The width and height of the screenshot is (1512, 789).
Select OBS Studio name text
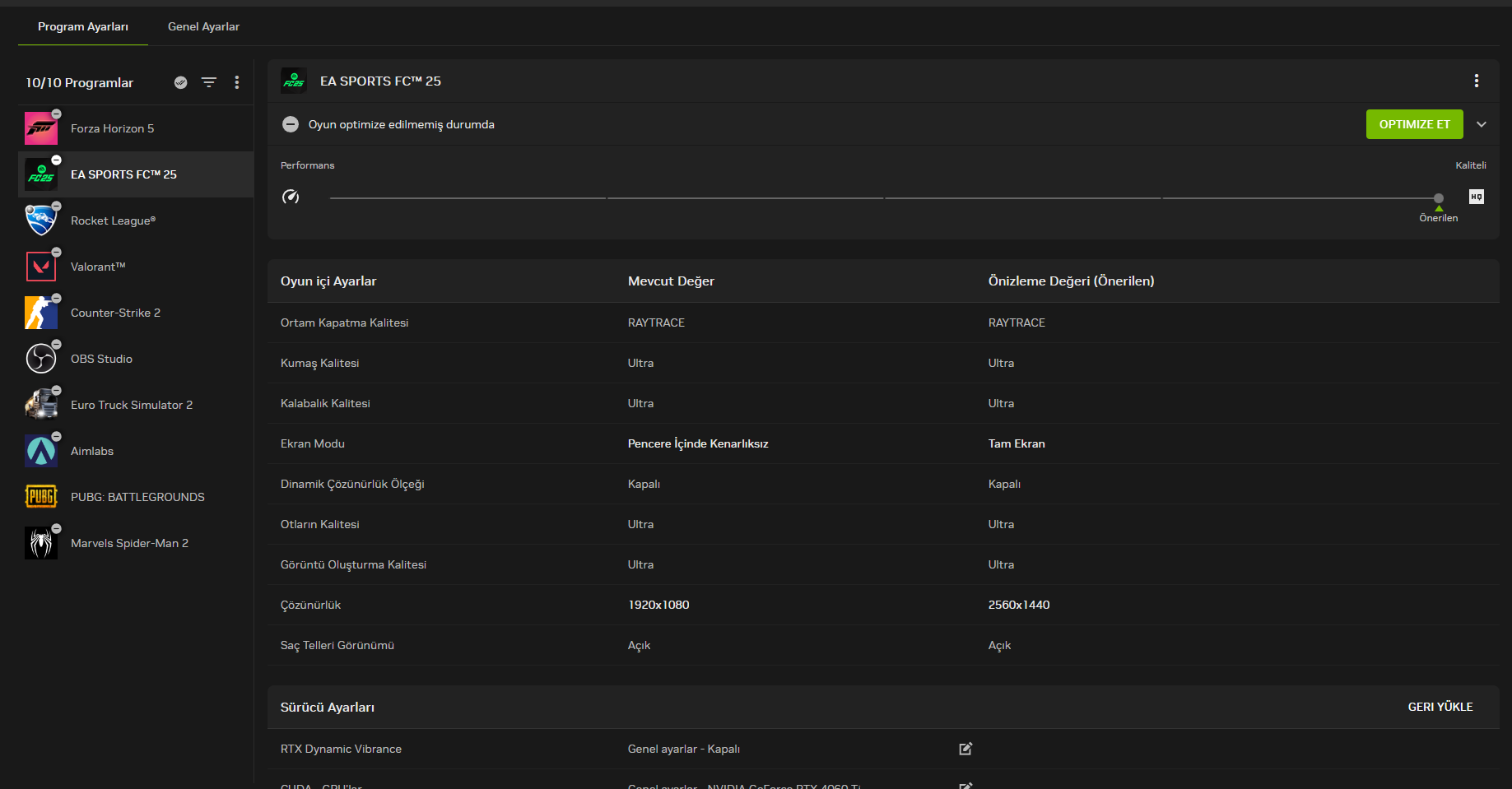point(101,359)
